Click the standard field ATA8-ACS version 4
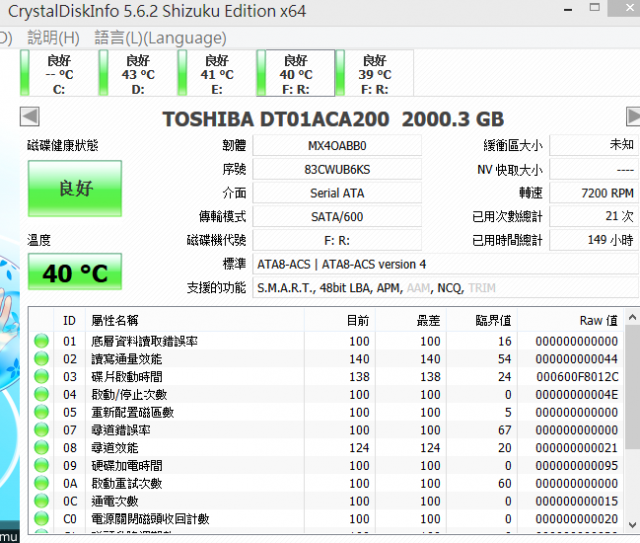This screenshot has width=640, height=543. pos(445,264)
